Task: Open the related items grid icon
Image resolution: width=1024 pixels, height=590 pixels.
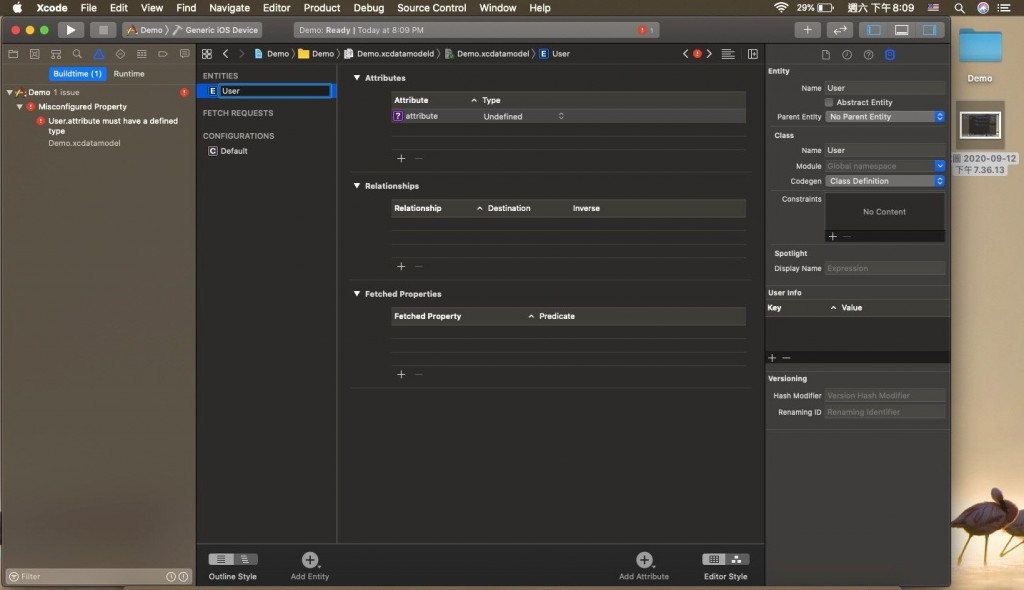Action: click(x=207, y=54)
